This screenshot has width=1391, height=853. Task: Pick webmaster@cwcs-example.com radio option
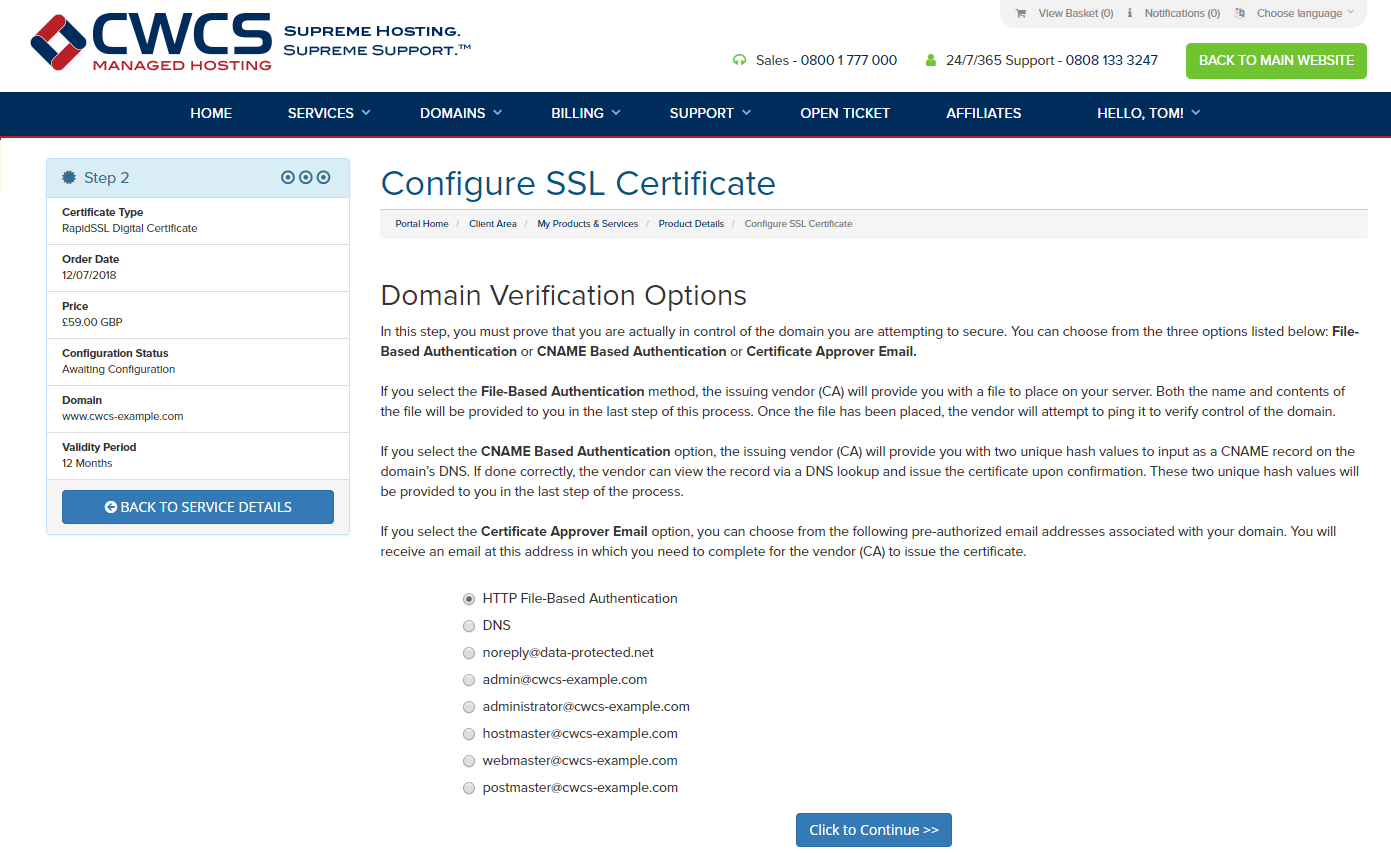(x=469, y=761)
